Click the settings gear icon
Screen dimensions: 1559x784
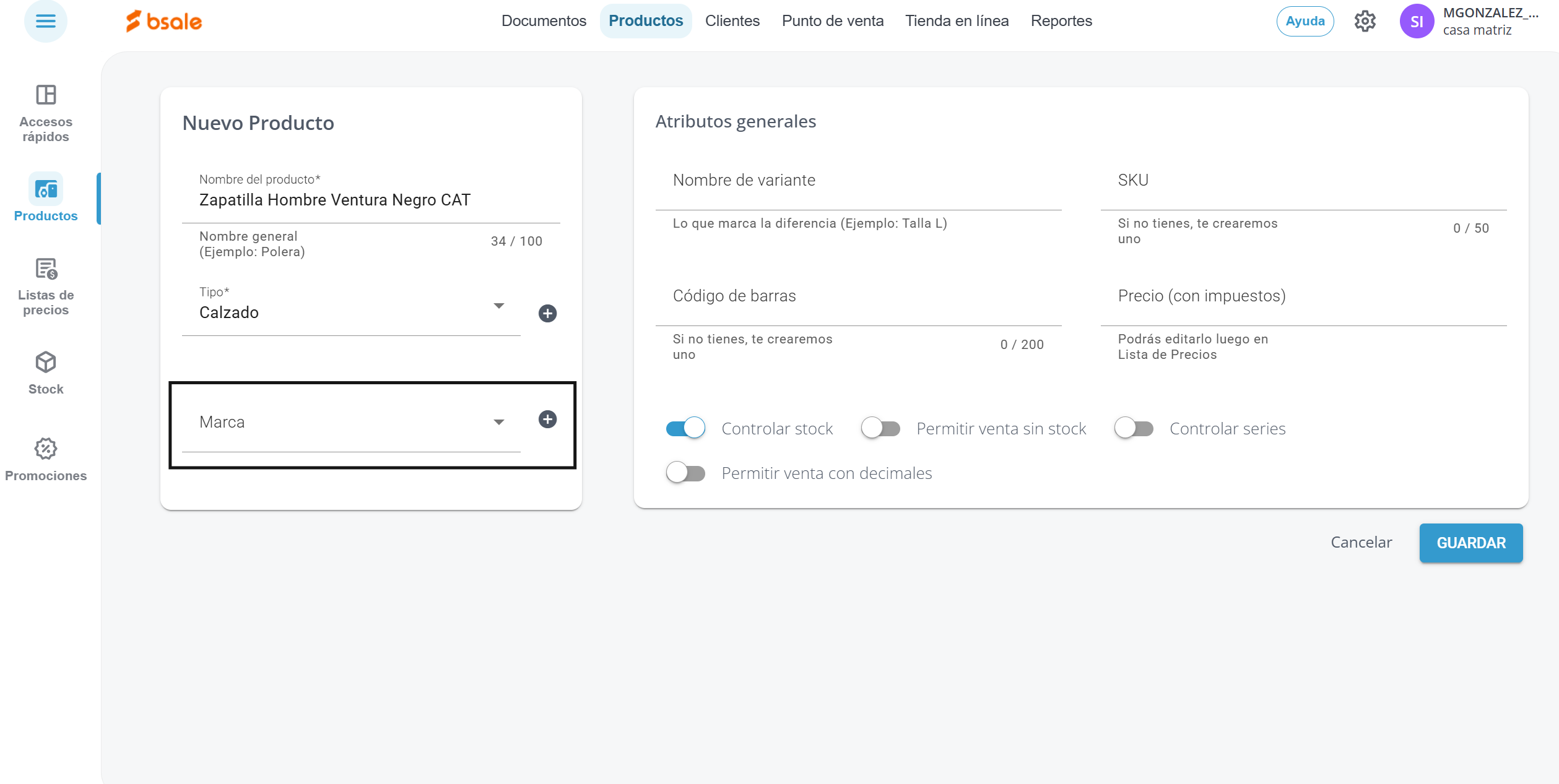coord(1365,21)
